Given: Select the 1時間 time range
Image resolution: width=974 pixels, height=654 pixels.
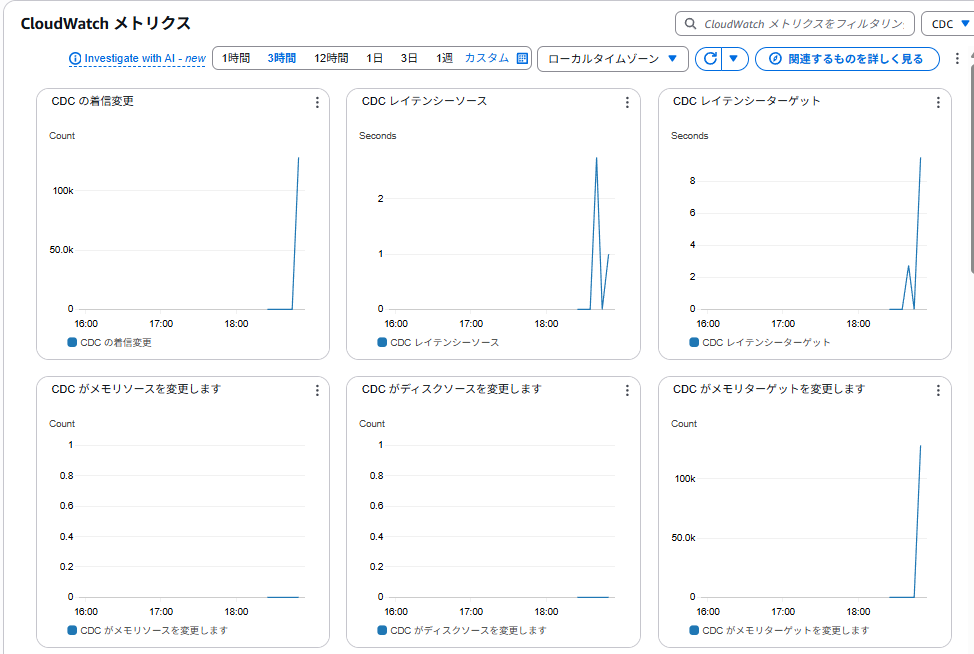Looking at the screenshot, I should click(236, 59).
